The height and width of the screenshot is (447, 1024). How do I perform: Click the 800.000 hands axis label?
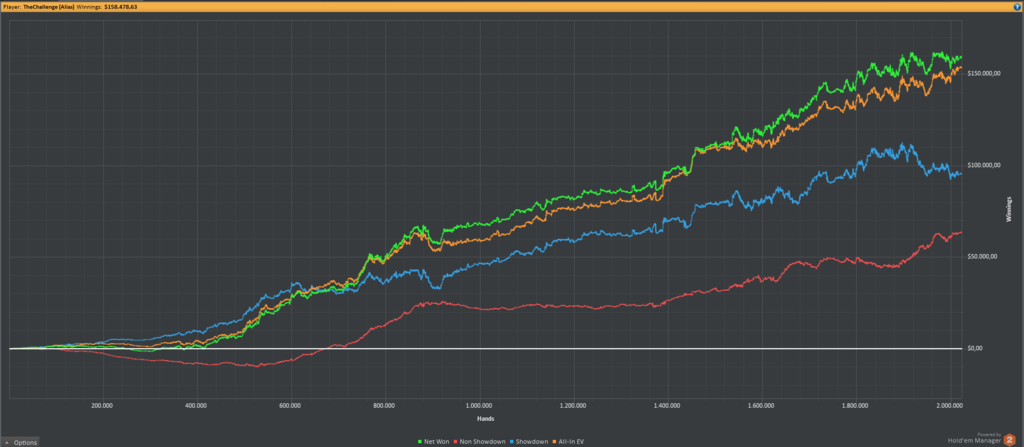pyautogui.click(x=384, y=405)
